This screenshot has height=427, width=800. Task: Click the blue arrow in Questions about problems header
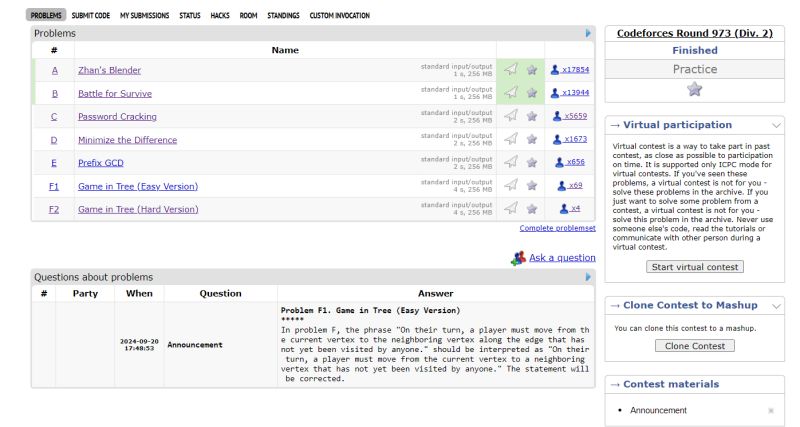click(x=588, y=277)
